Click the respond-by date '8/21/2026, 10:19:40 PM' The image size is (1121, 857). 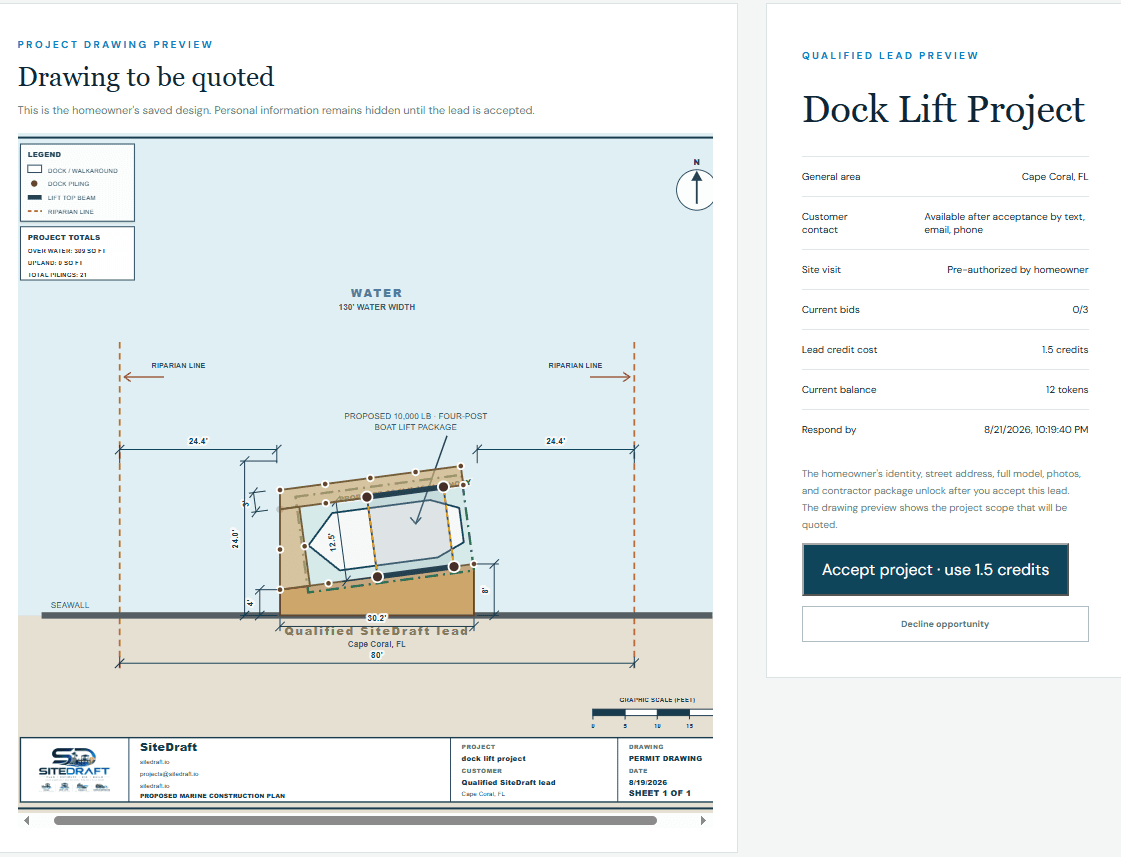point(1036,430)
